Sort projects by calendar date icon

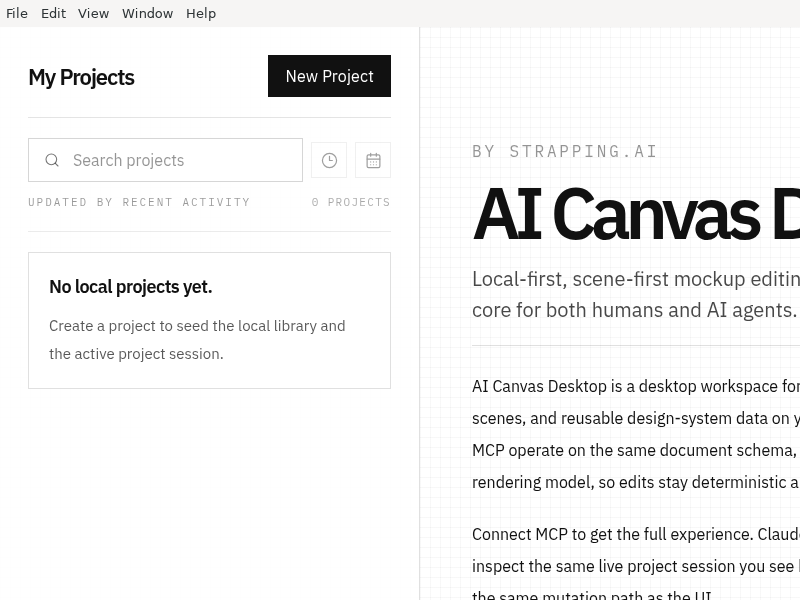373,160
